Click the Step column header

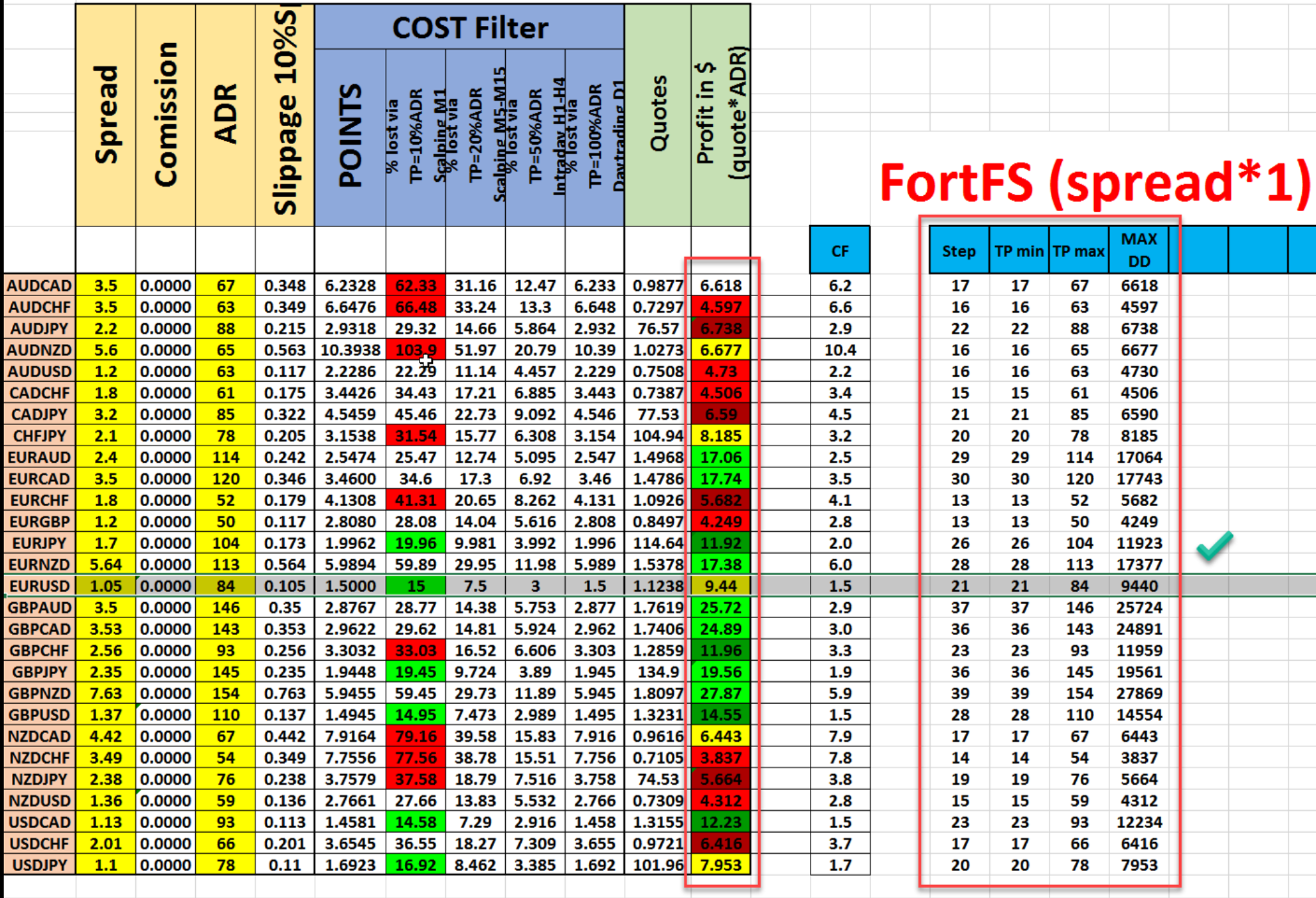[959, 250]
